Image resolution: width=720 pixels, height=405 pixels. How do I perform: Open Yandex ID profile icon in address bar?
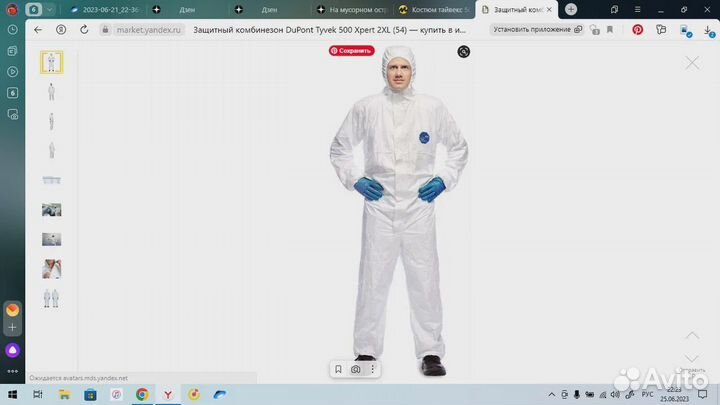(x=61, y=30)
